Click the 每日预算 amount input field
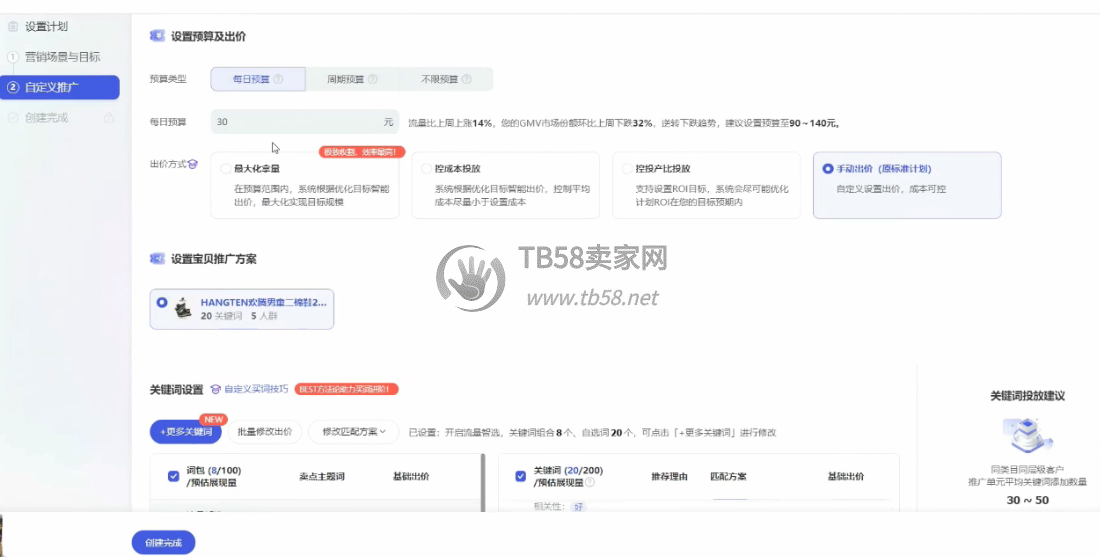Screen dimensions: 1100x557 pyautogui.click(x=298, y=122)
